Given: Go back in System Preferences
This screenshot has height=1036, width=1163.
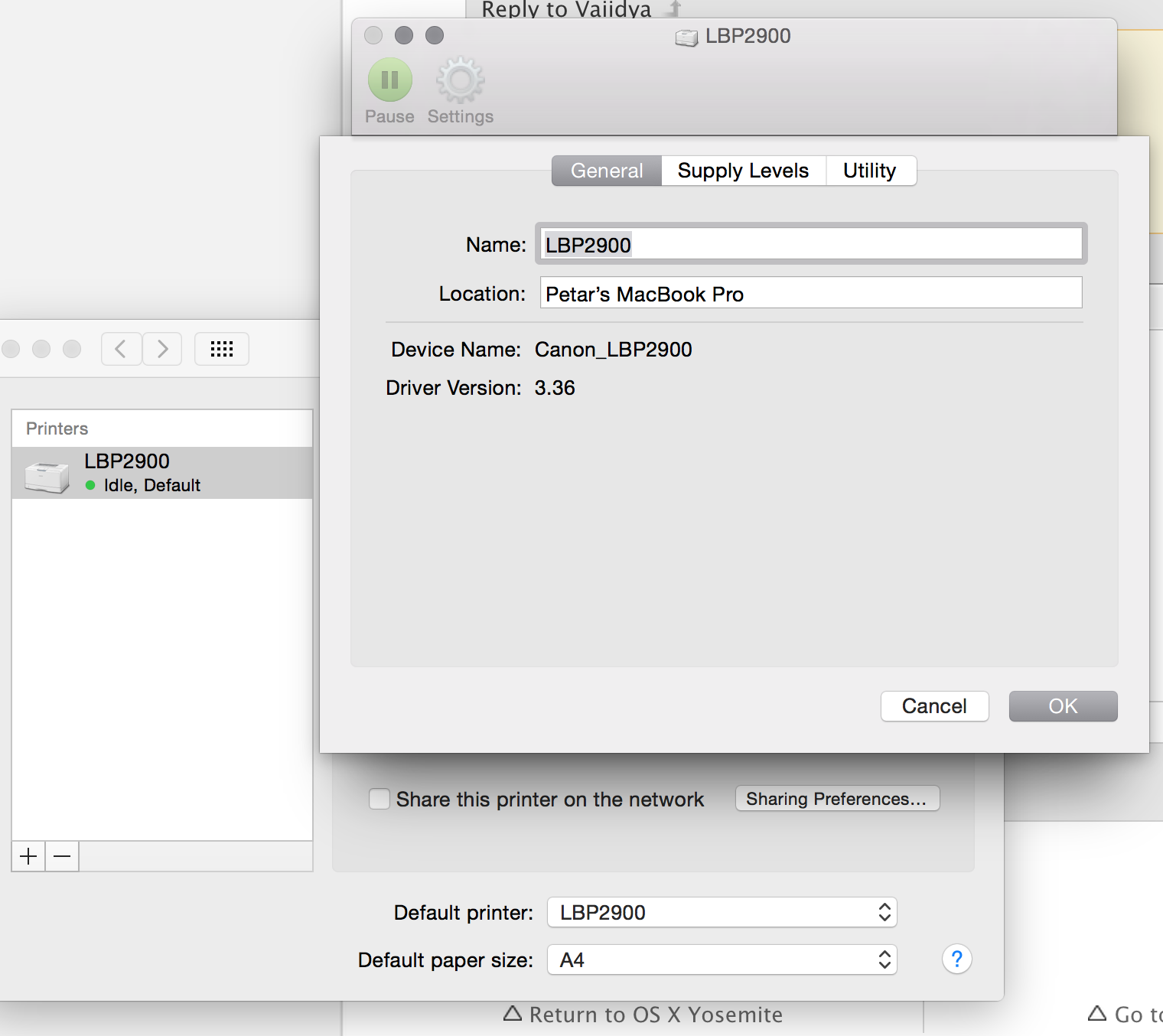Looking at the screenshot, I should coord(121,349).
